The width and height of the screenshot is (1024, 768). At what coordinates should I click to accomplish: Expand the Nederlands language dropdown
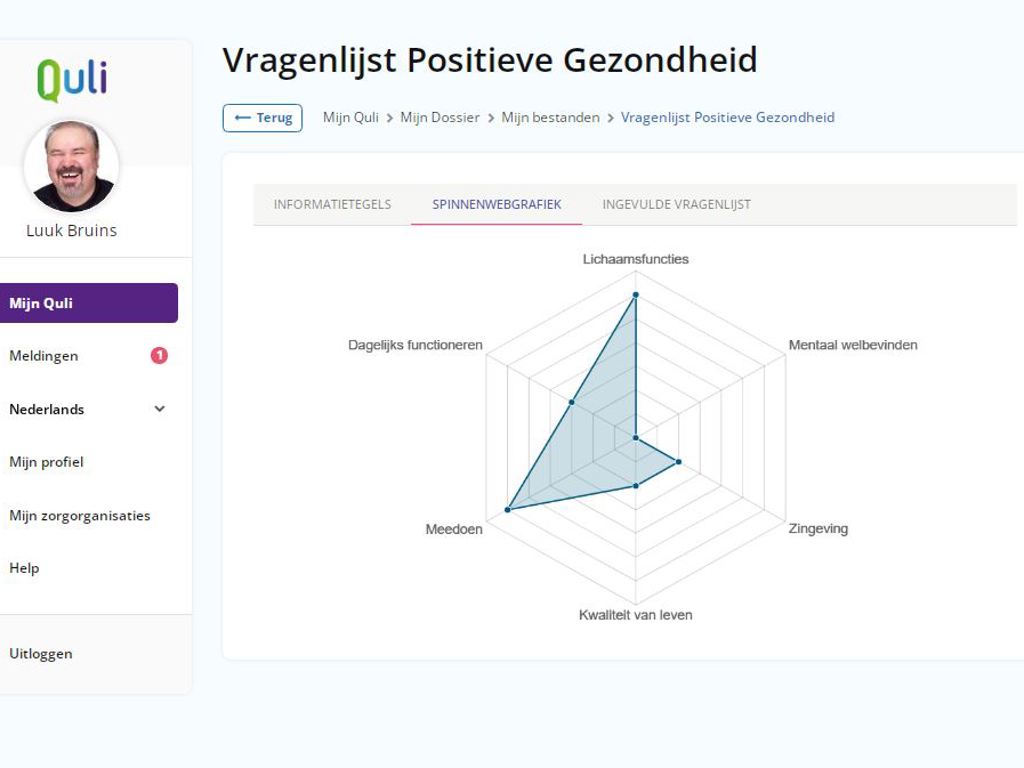[x=159, y=409]
